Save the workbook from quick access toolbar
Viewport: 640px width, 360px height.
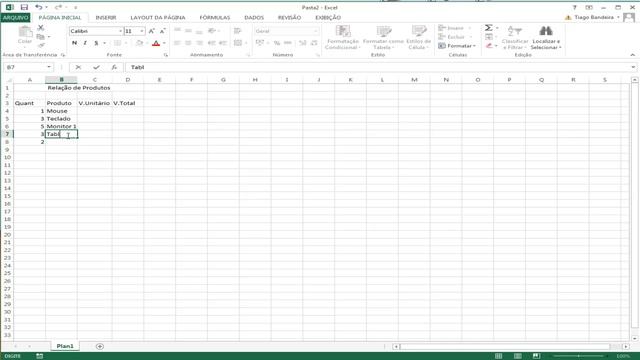pyautogui.click(x=24, y=7)
